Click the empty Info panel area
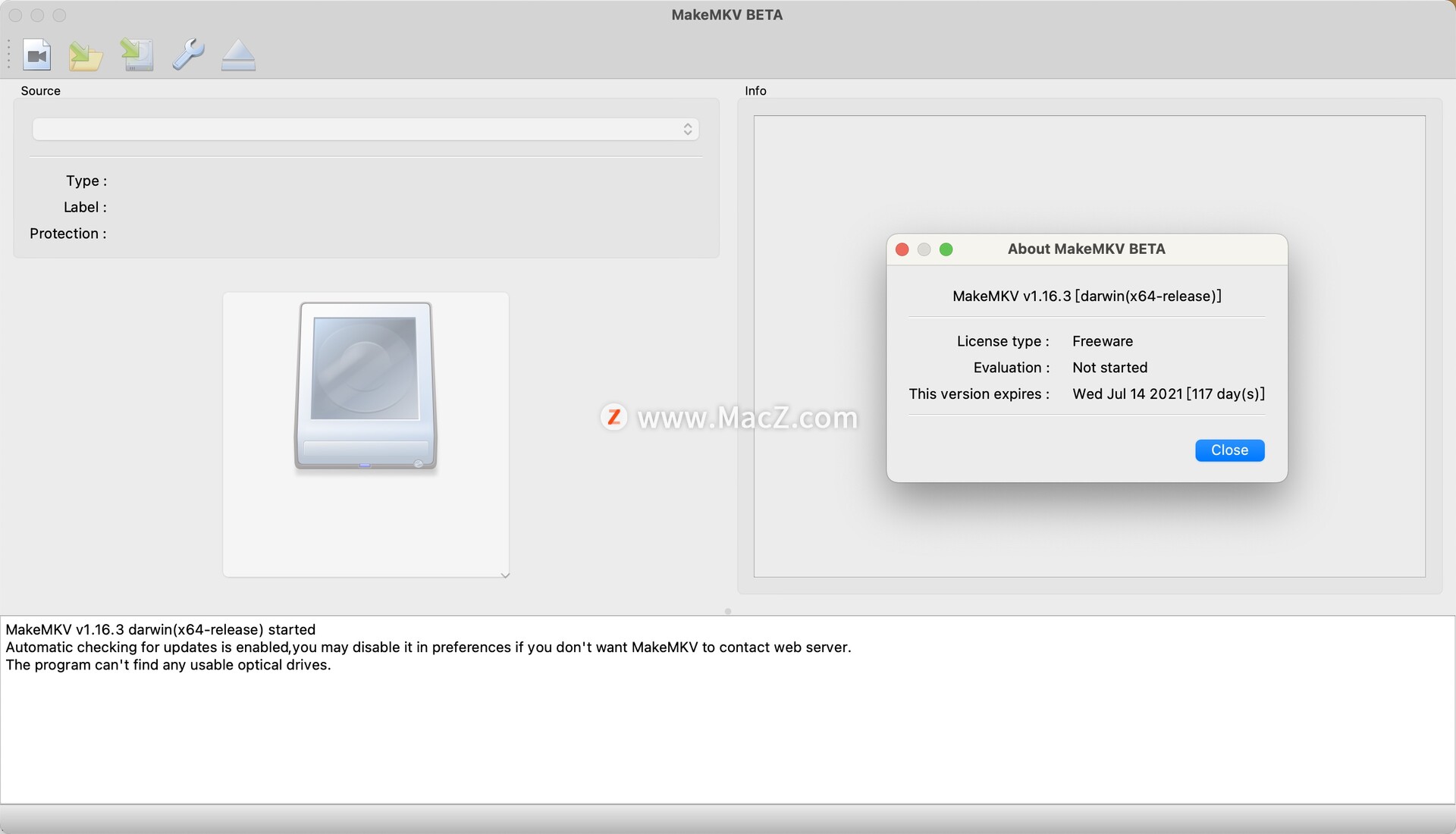Screen dimensions: 1456x834 pos(1089,346)
